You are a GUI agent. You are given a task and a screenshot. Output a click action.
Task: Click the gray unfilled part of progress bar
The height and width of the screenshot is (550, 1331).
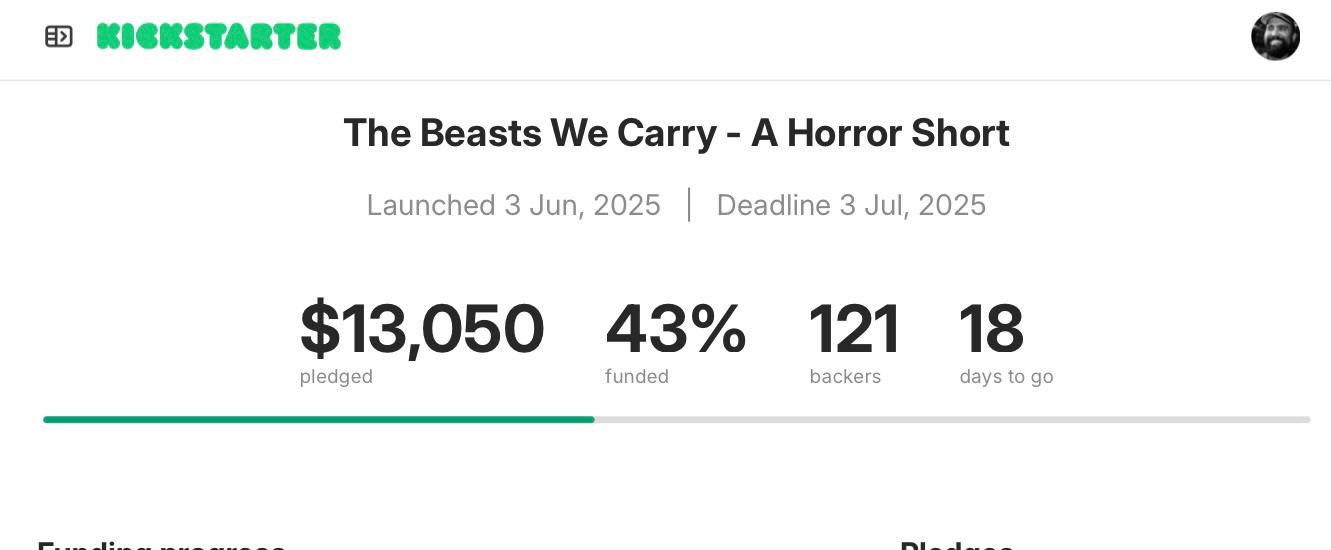[x=952, y=420]
